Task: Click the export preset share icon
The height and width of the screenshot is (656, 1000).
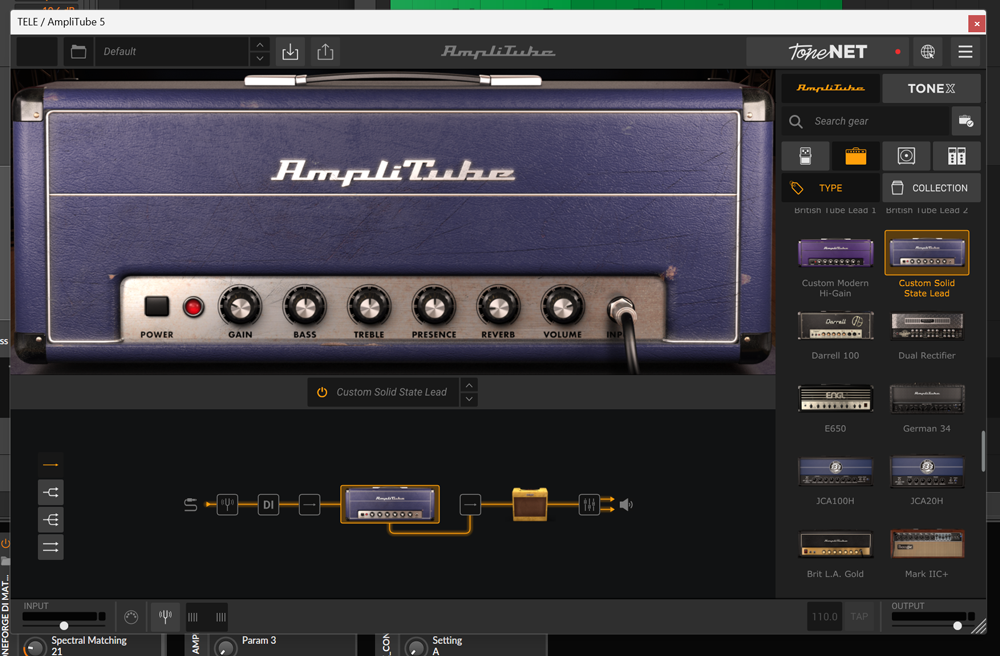Action: coord(325,52)
